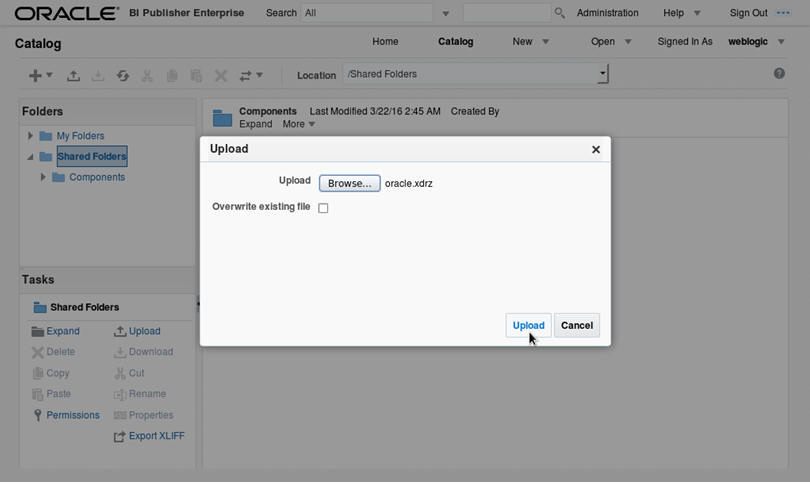
Task: Select My Folders in the tree
Action: click(80, 136)
